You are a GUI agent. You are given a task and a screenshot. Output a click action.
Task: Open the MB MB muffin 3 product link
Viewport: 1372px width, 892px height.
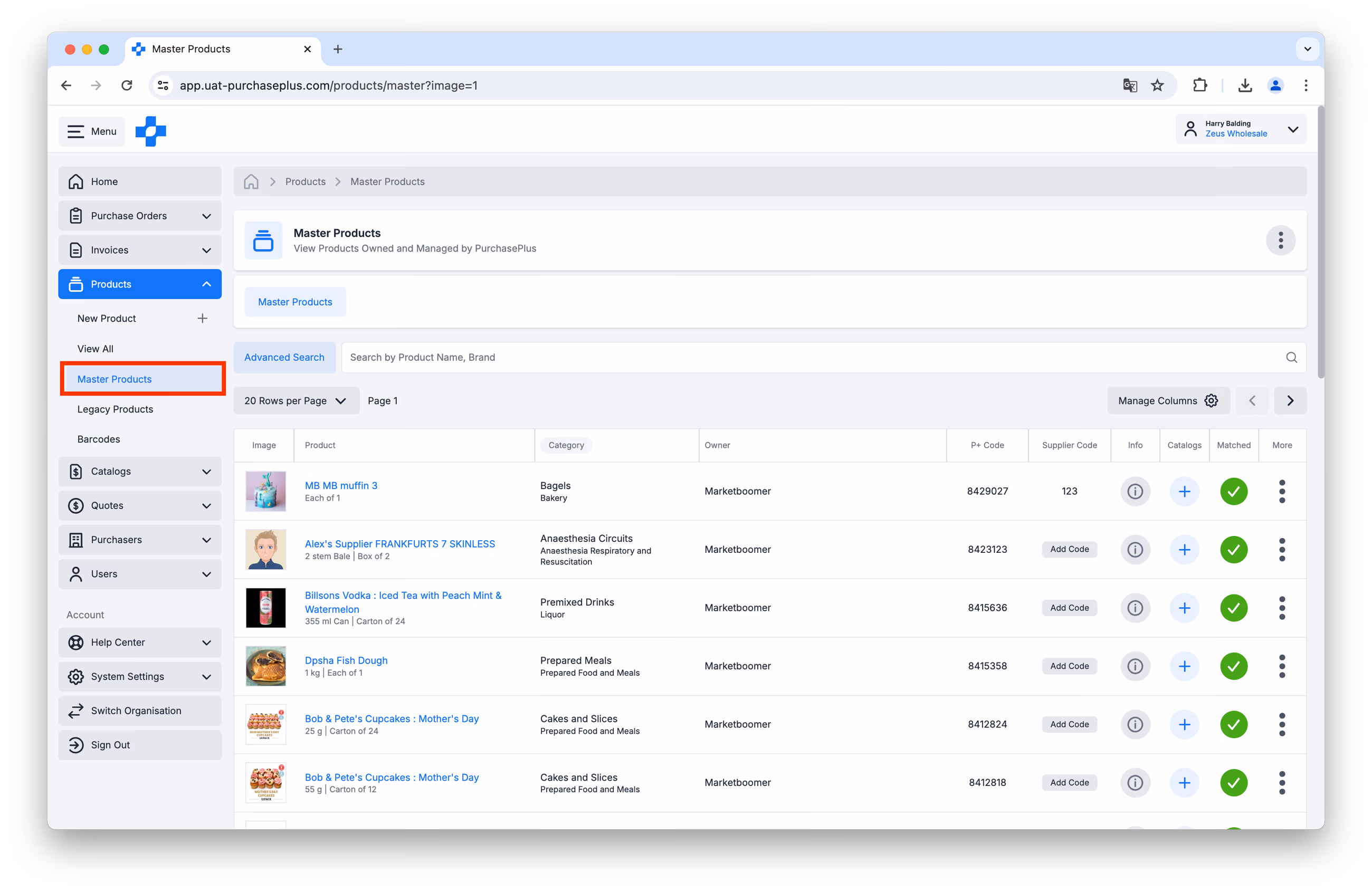[x=341, y=486]
